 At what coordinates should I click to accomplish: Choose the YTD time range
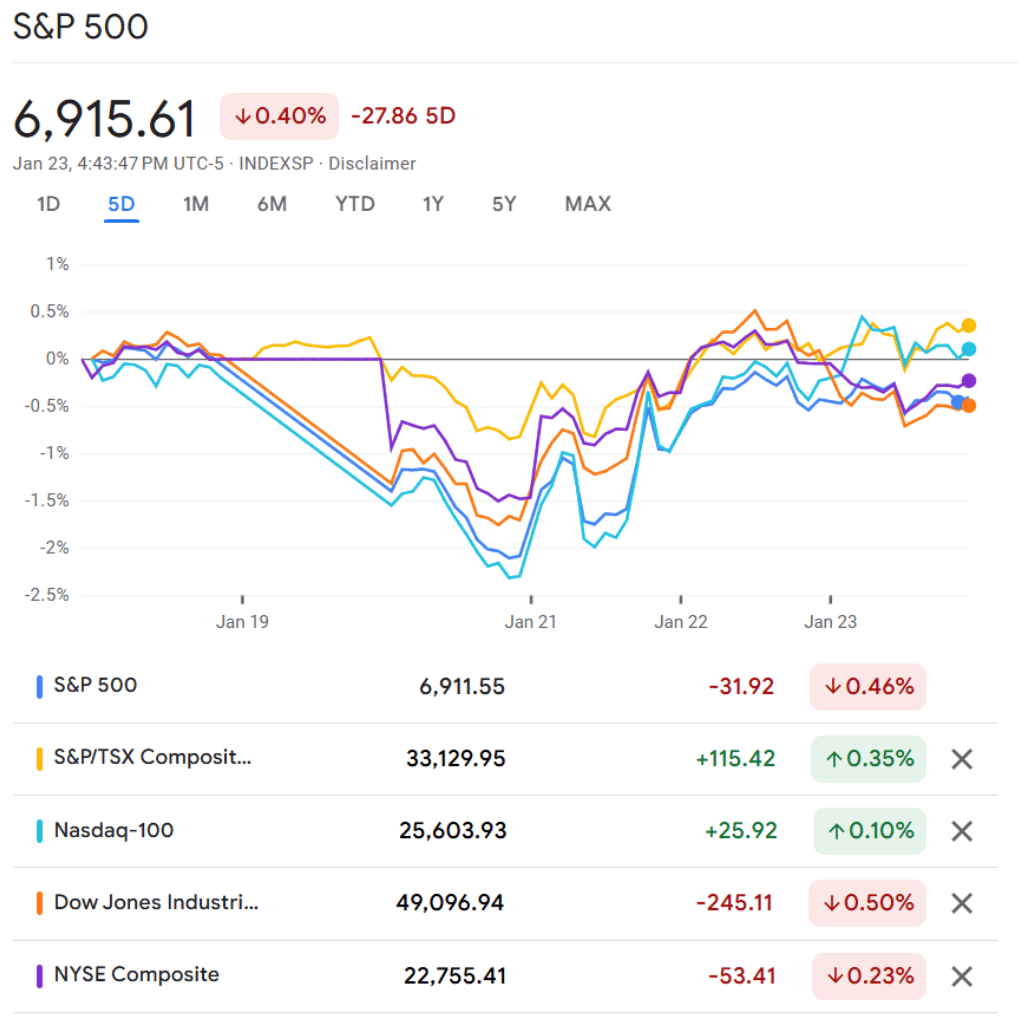(x=355, y=204)
